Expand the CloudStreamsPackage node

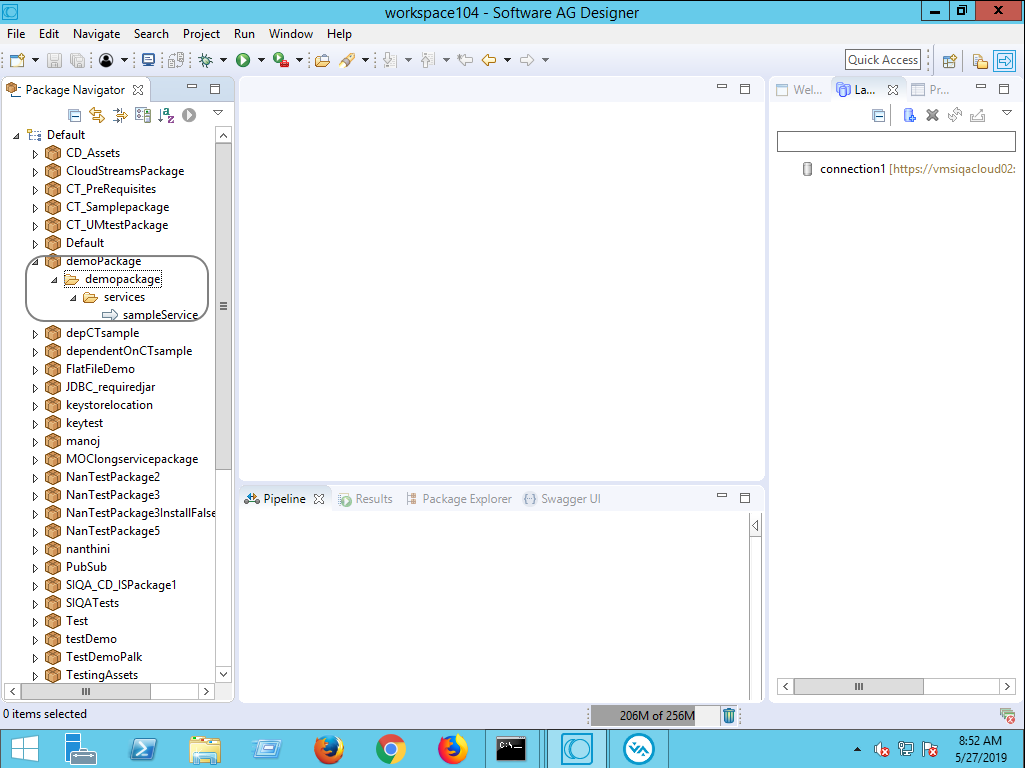(x=35, y=172)
